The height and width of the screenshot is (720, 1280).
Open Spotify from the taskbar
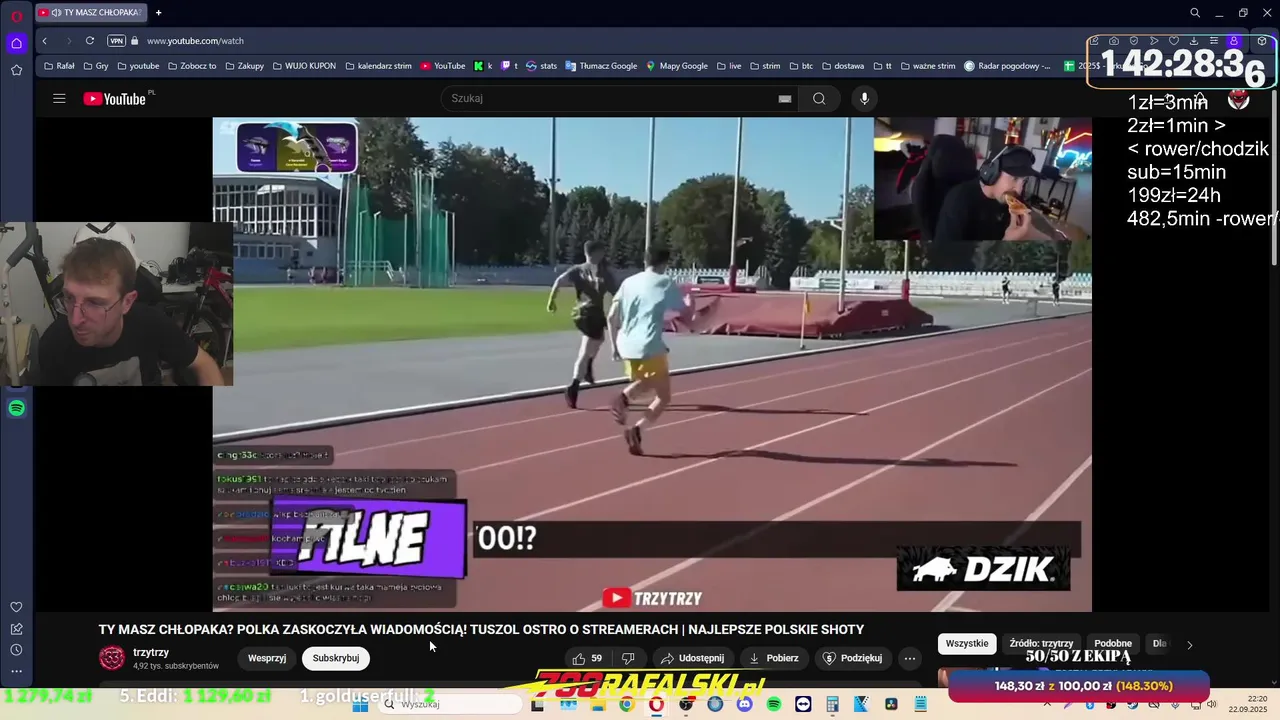[774, 704]
